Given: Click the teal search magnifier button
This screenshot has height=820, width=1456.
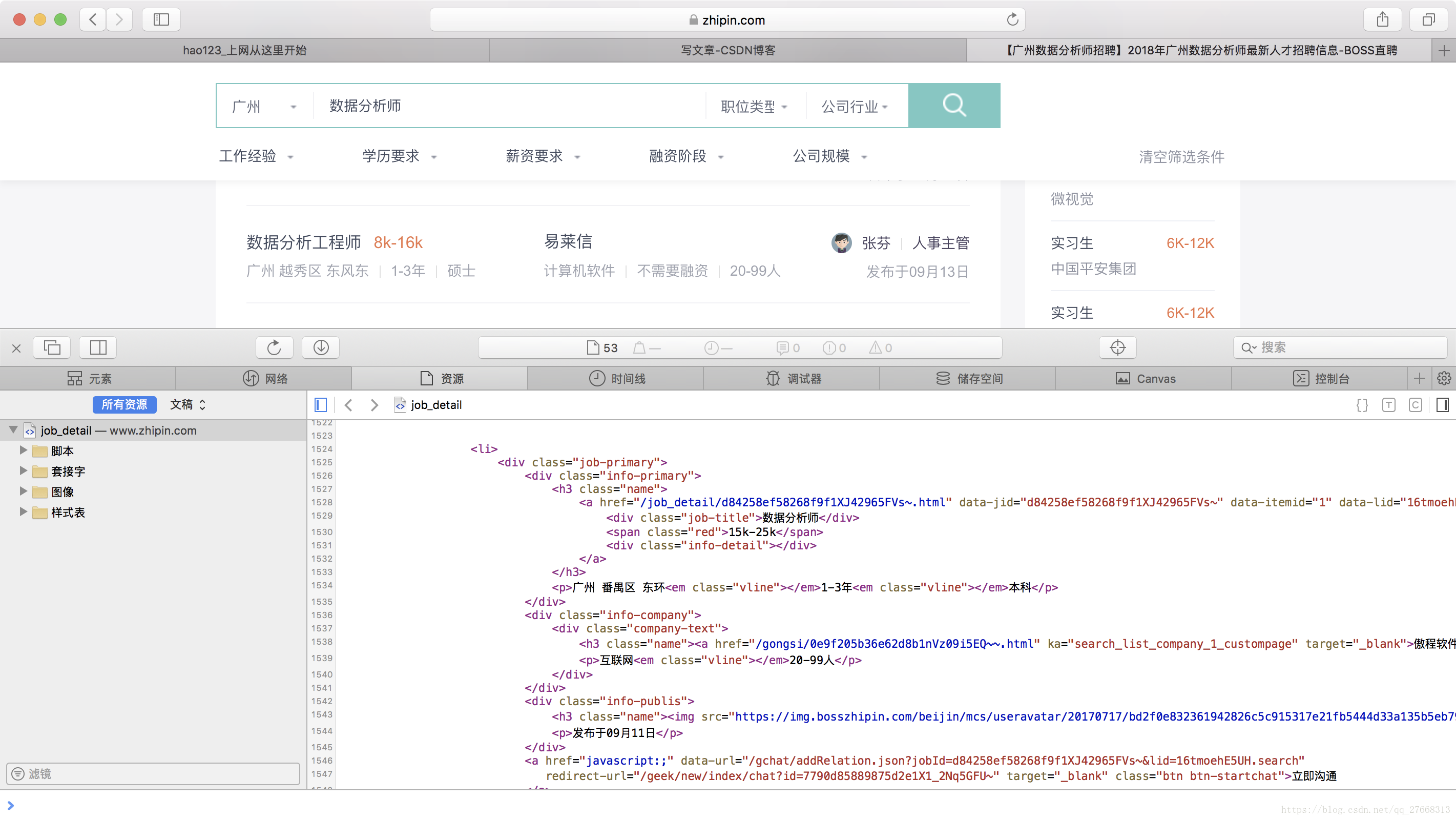Looking at the screenshot, I should [x=953, y=105].
